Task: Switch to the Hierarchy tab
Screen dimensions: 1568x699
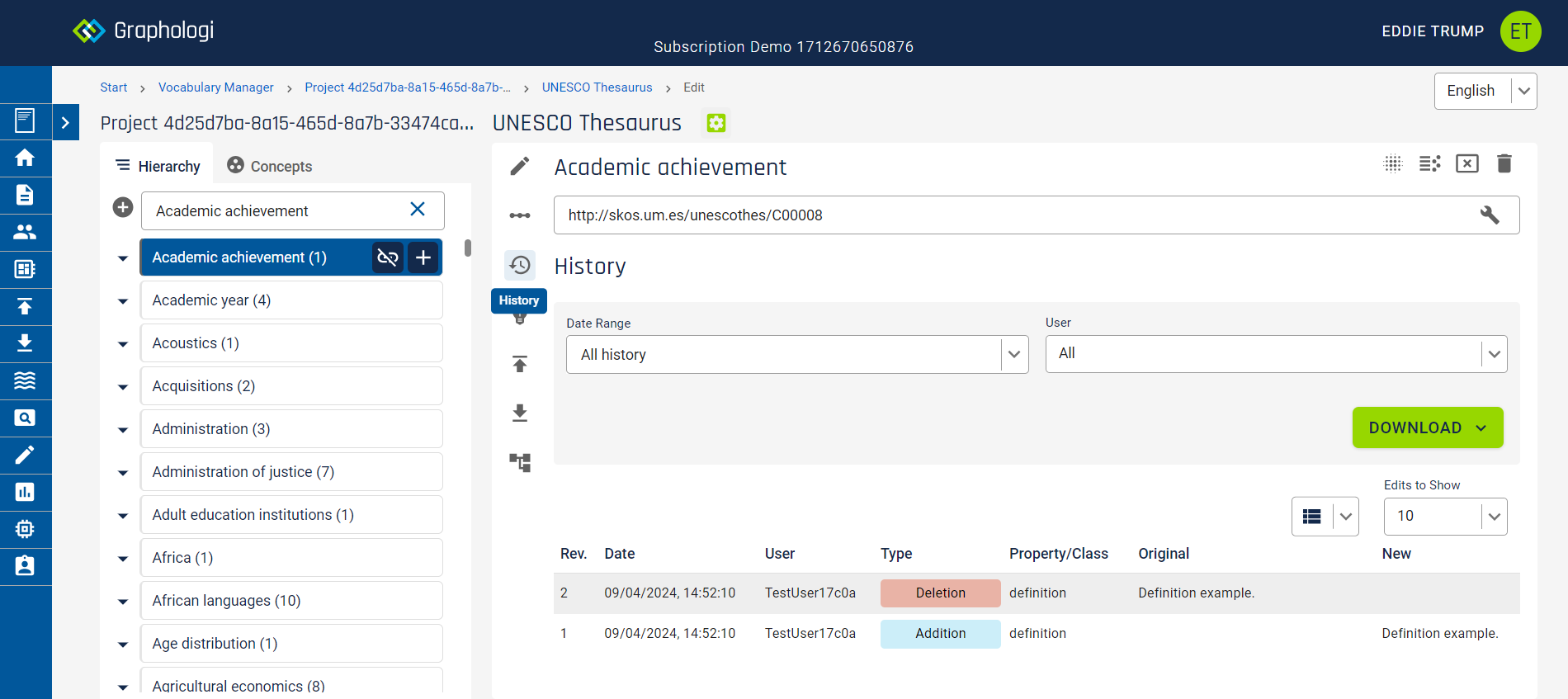Action: (x=158, y=166)
